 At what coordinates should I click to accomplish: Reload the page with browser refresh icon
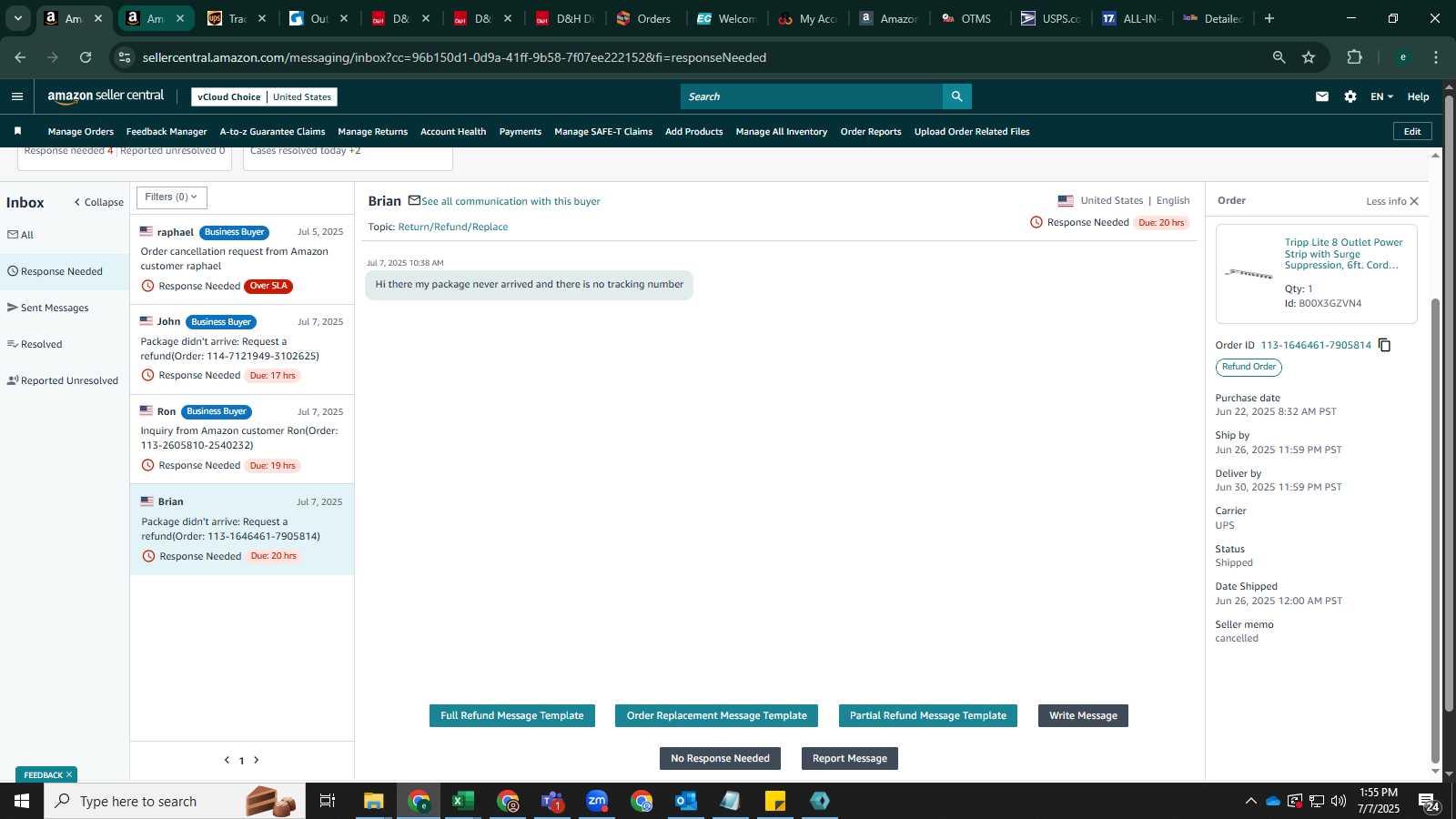click(x=86, y=57)
